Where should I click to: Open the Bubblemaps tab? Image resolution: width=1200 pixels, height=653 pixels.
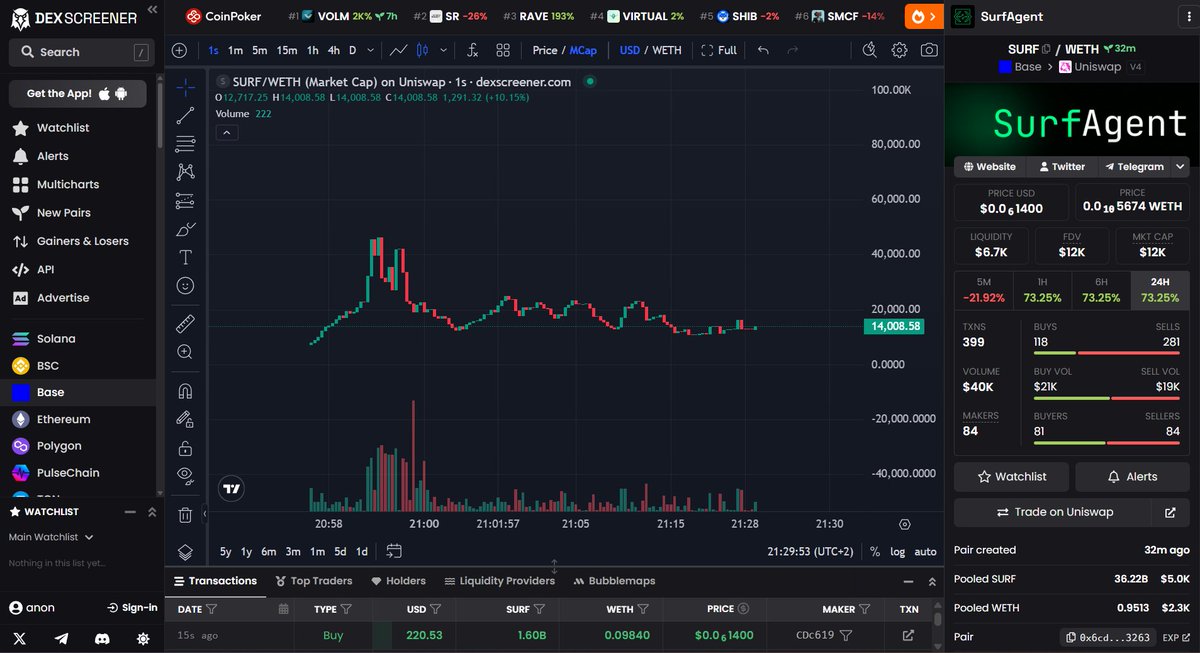[615, 581]
